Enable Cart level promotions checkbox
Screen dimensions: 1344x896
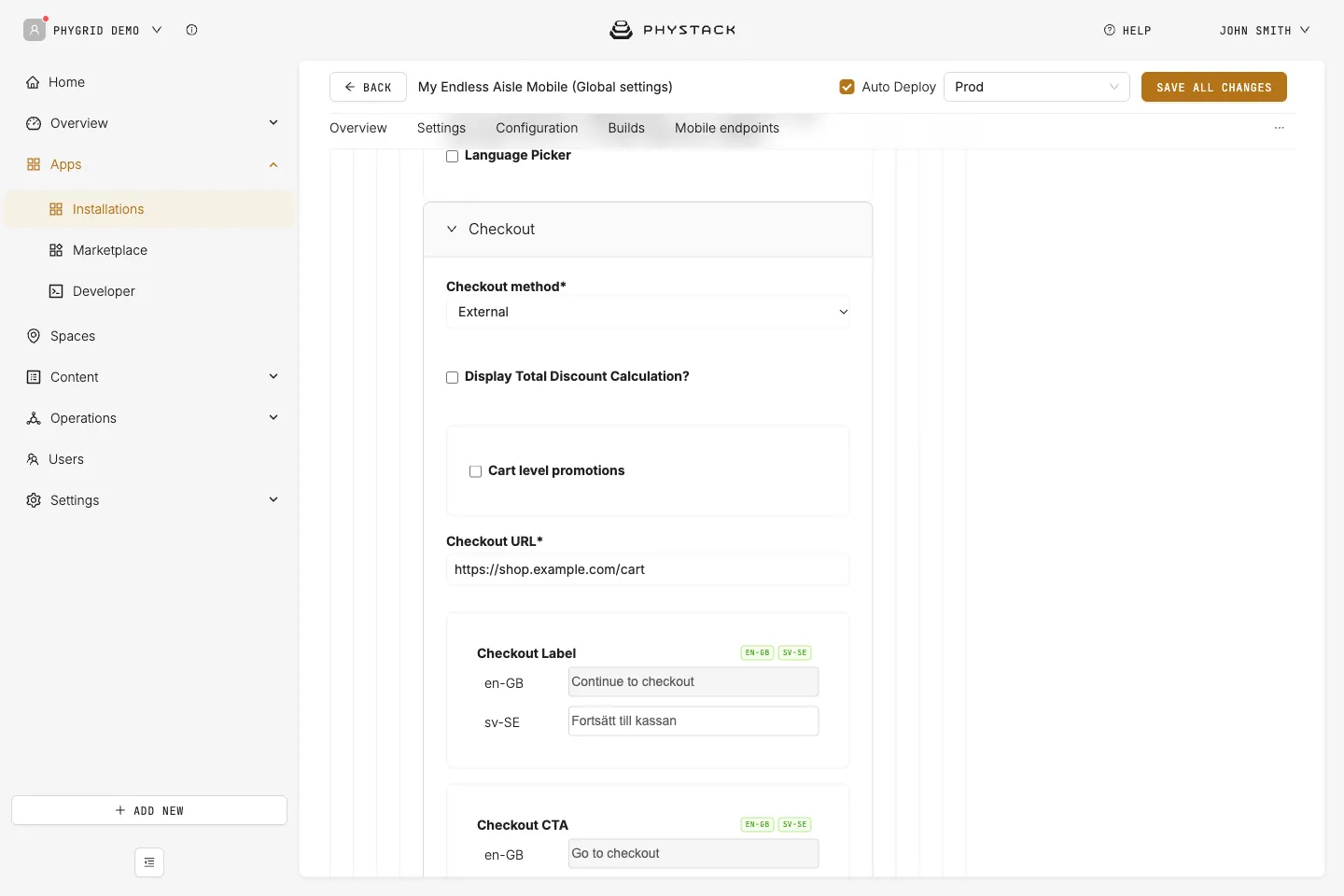tap(475, 471)
